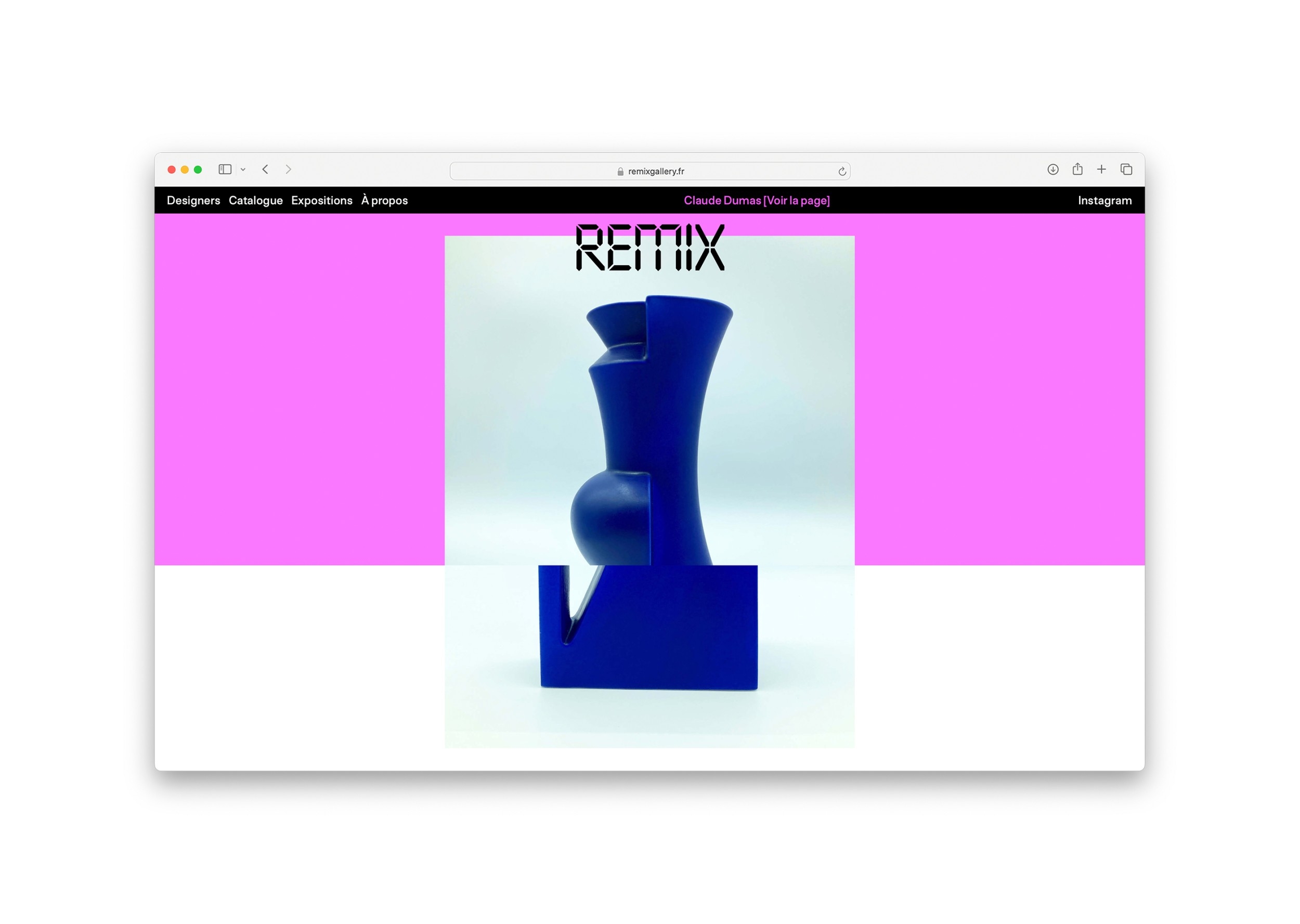1300x924 pixels.
Task: Open the downloads icon in the toolbar
Action: [1053, 170]
